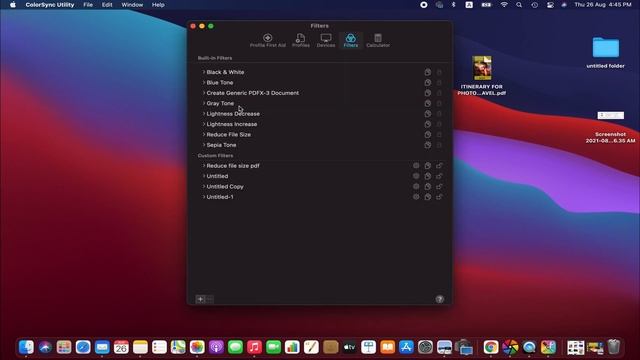640x360 pixels.
Task: Click the lock icon on Reduce File Size
Action: pos(439,135)
